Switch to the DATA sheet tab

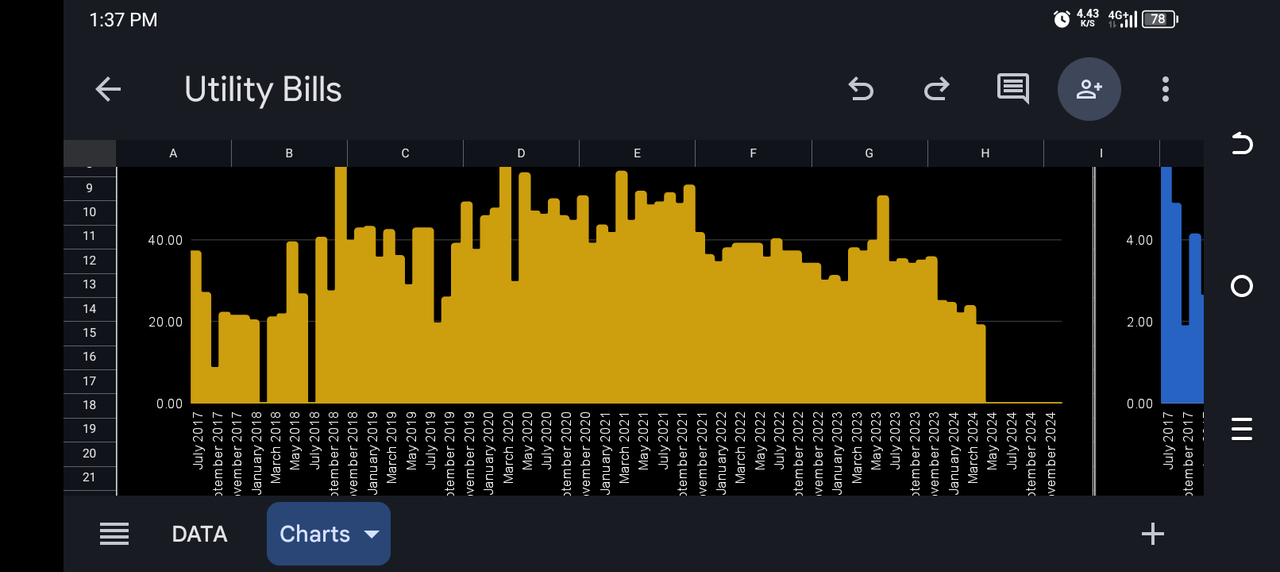(199, 534)
